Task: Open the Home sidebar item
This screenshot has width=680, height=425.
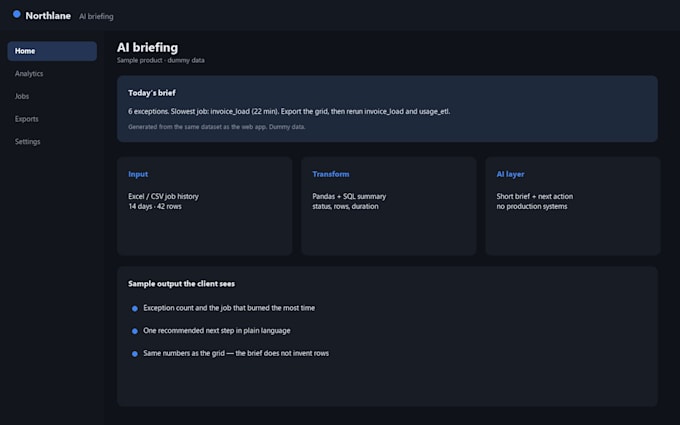Action: 52,51
